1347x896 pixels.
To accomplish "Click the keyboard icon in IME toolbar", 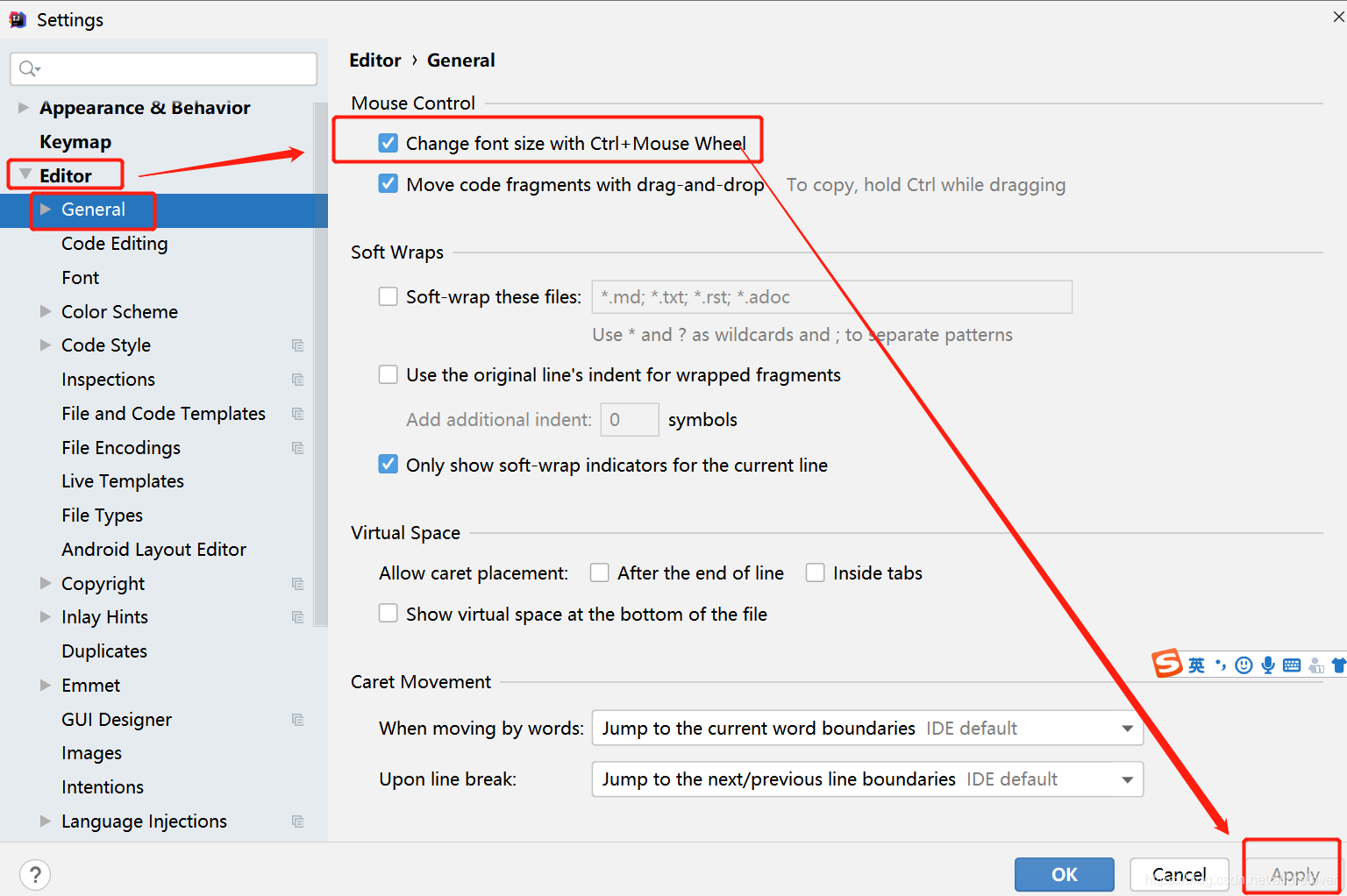I will [1292, 665].
